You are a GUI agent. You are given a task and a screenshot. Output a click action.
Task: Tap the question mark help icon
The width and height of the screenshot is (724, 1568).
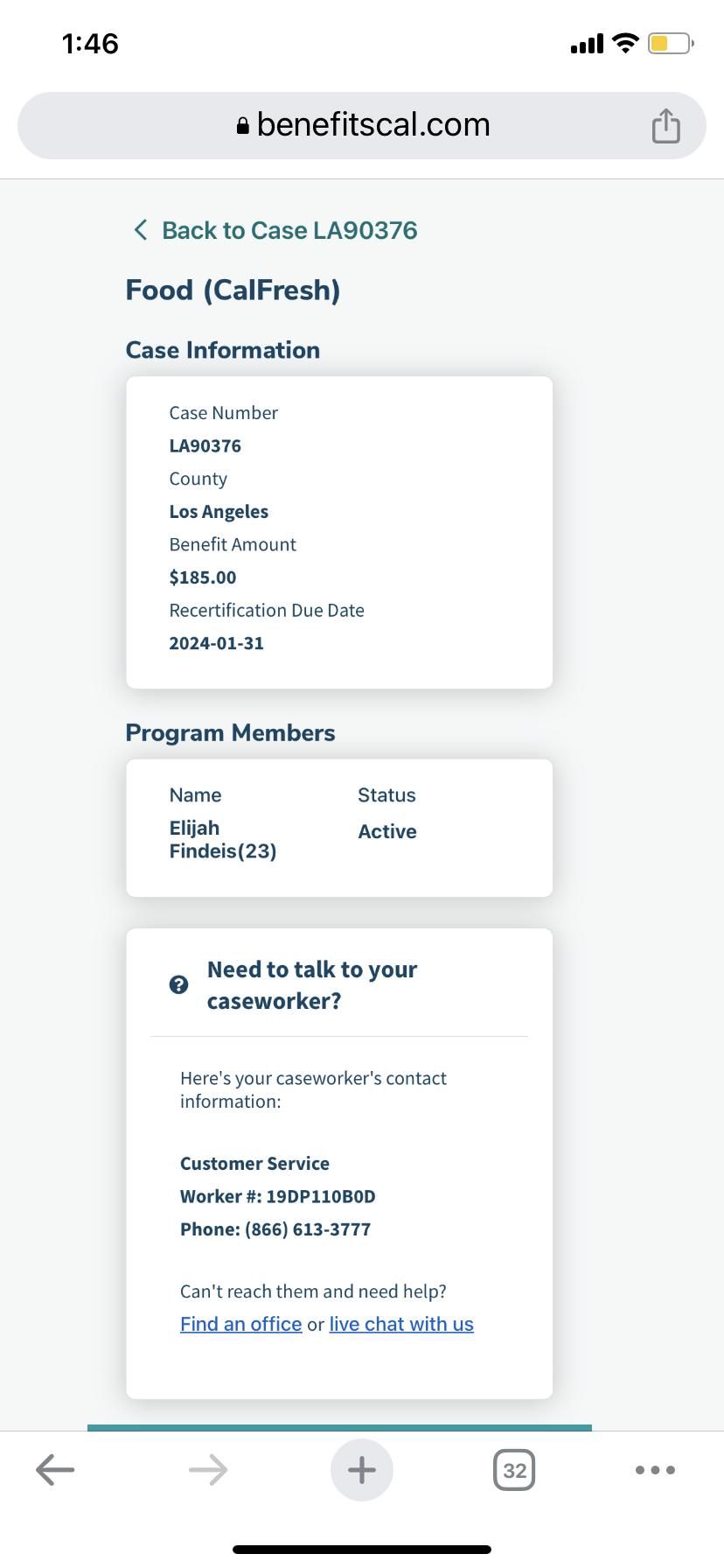(178, 984)
